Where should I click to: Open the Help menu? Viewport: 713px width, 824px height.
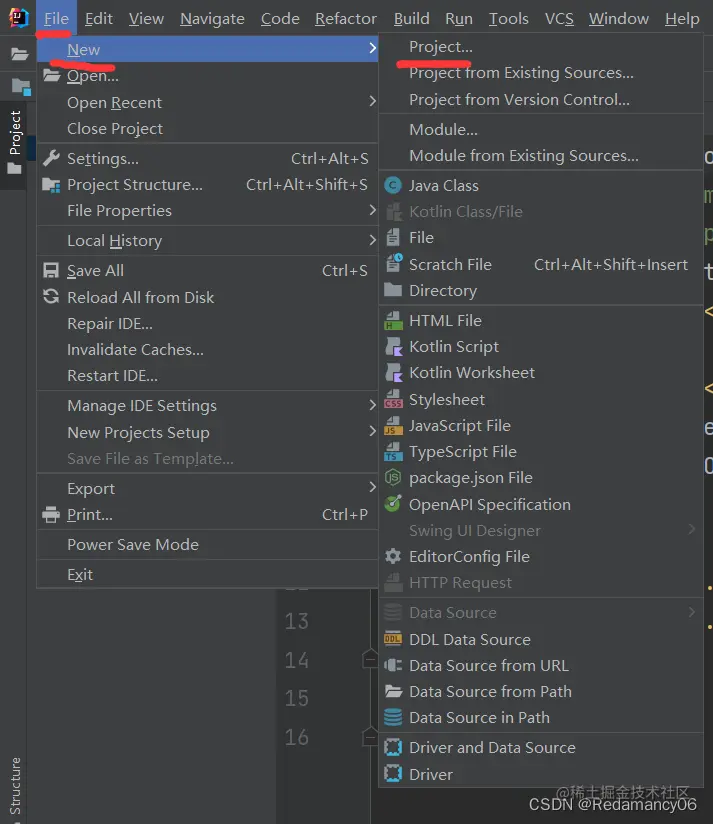pos(682,18)
